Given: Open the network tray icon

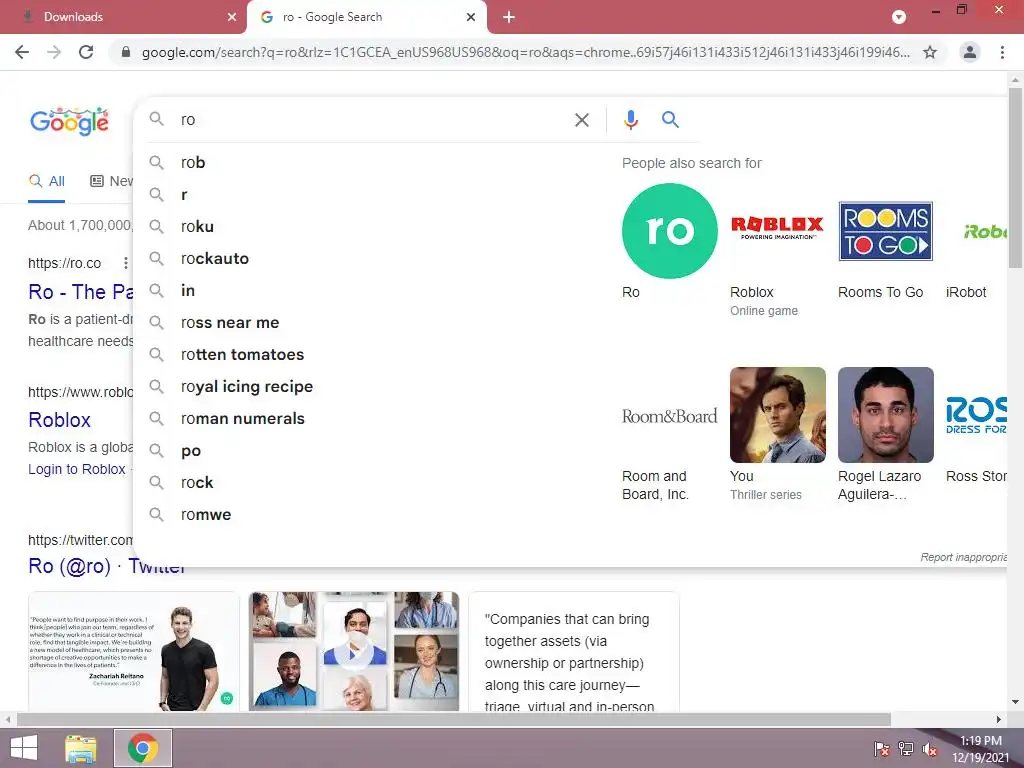Looking at the screenshot, I should [906, 749].
